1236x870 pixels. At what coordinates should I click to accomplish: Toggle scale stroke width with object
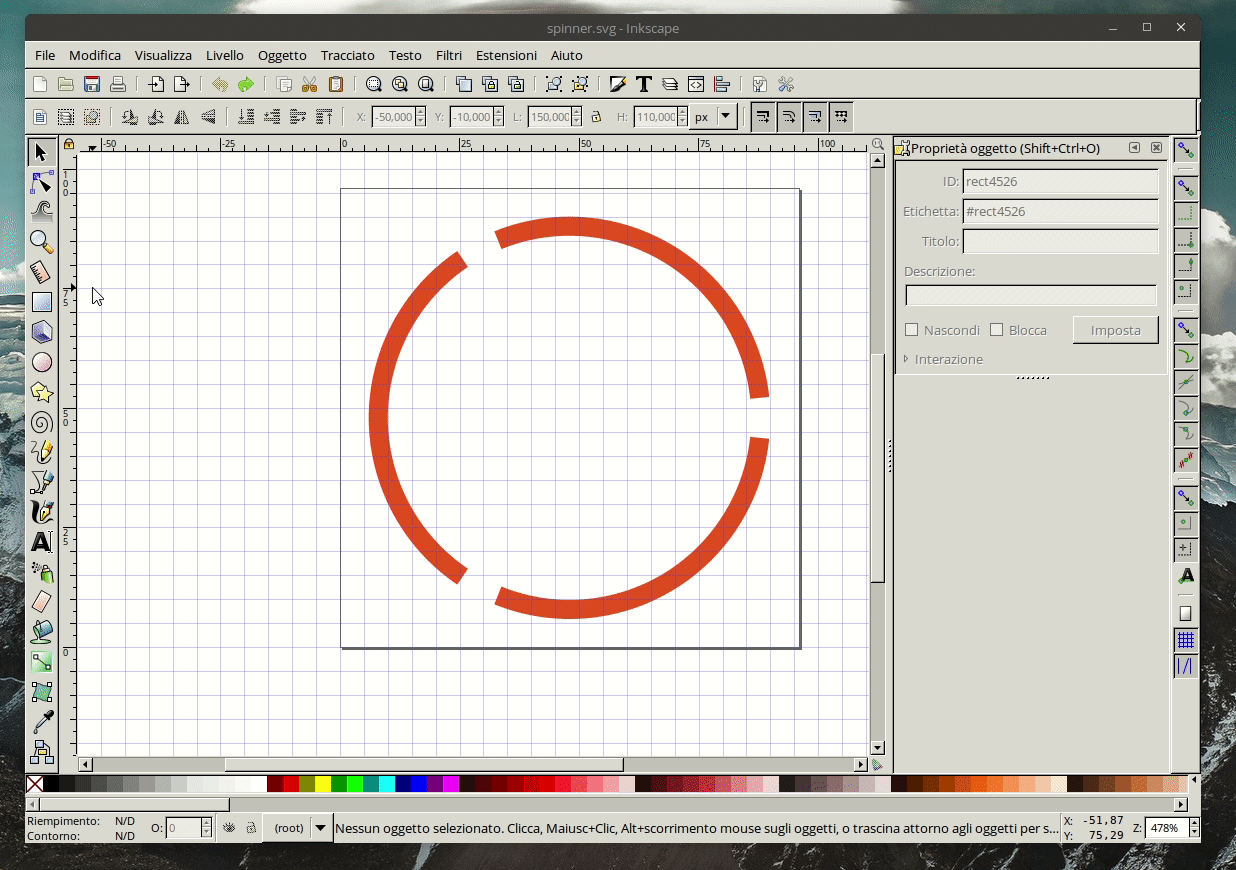pos(763,117)
